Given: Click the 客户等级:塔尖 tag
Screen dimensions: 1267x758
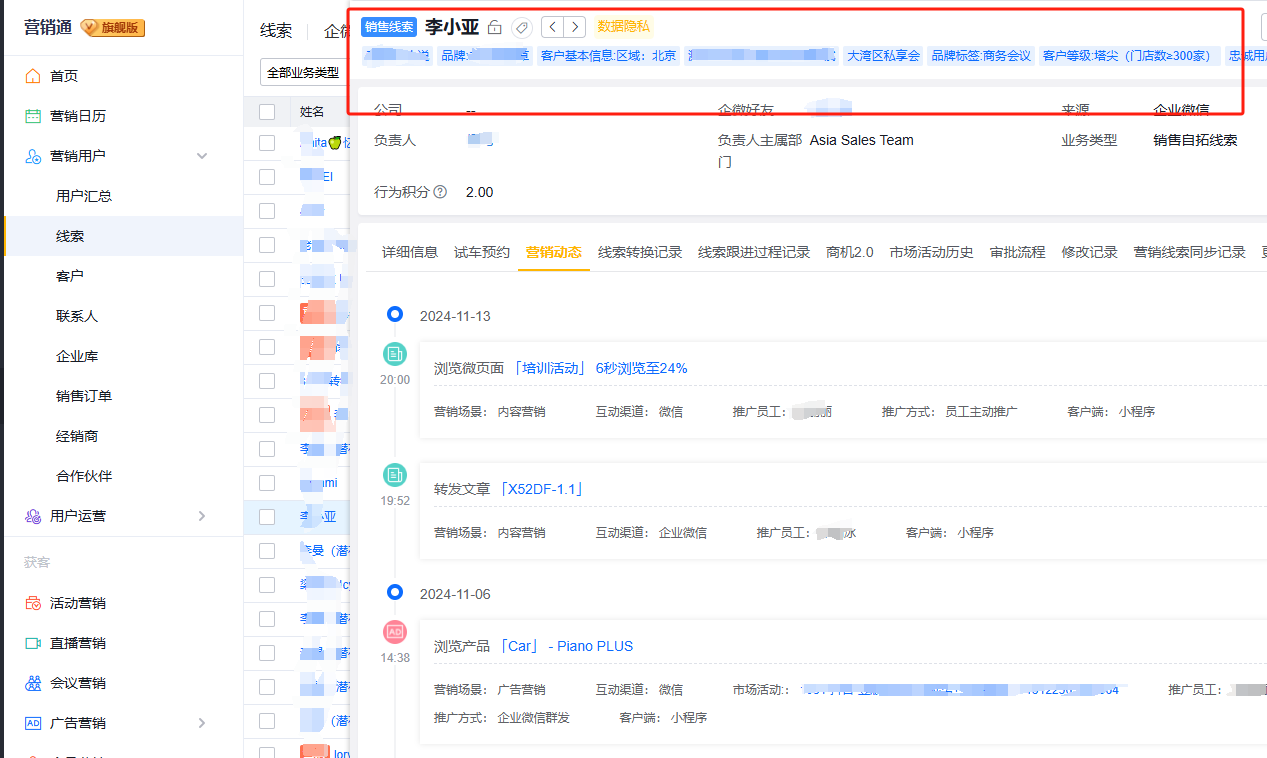Looking at the screenshot, I should (1128, 56).
